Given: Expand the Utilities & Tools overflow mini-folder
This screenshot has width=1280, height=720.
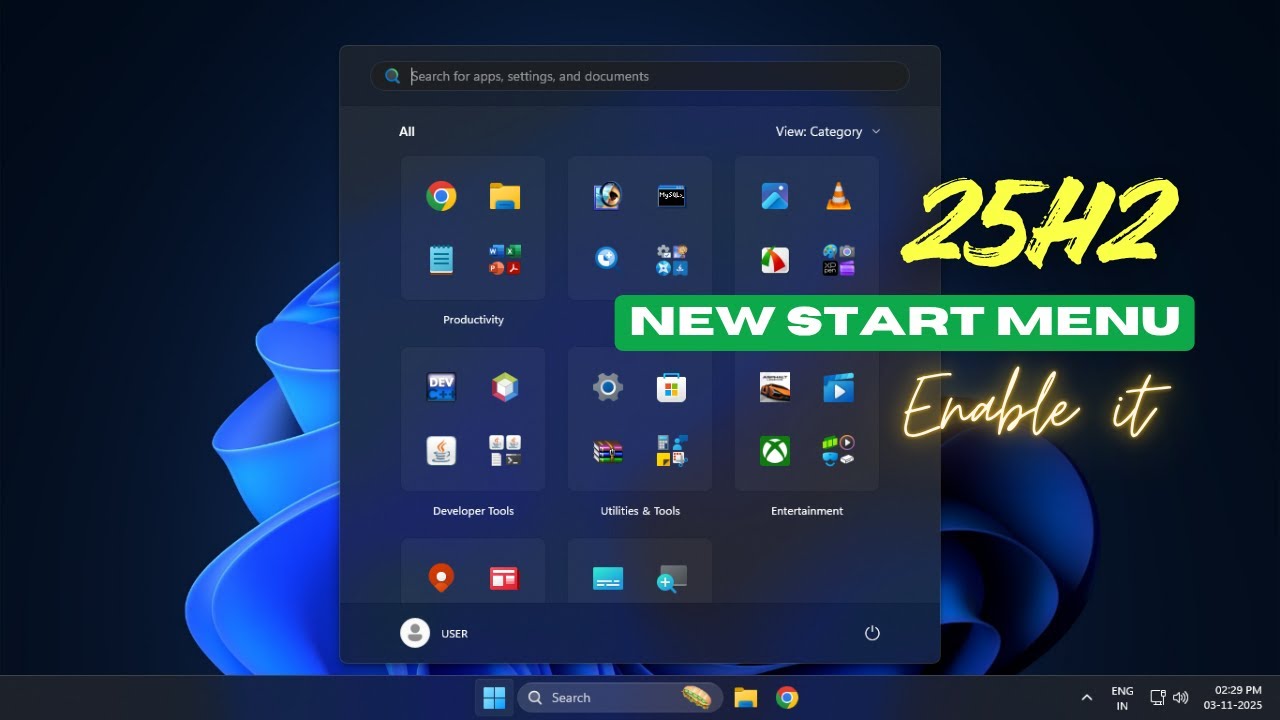Looking at the screenshot, I should (671, 451).
